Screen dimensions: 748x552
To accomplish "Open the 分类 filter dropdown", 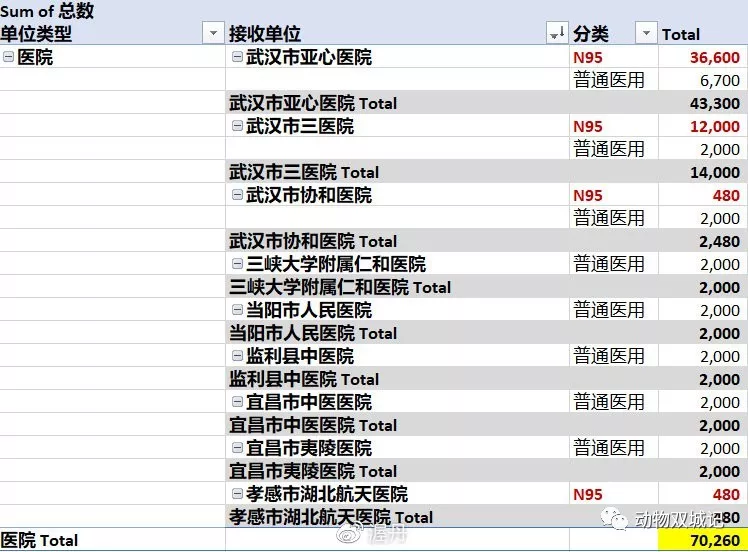I will click(646, 33).
